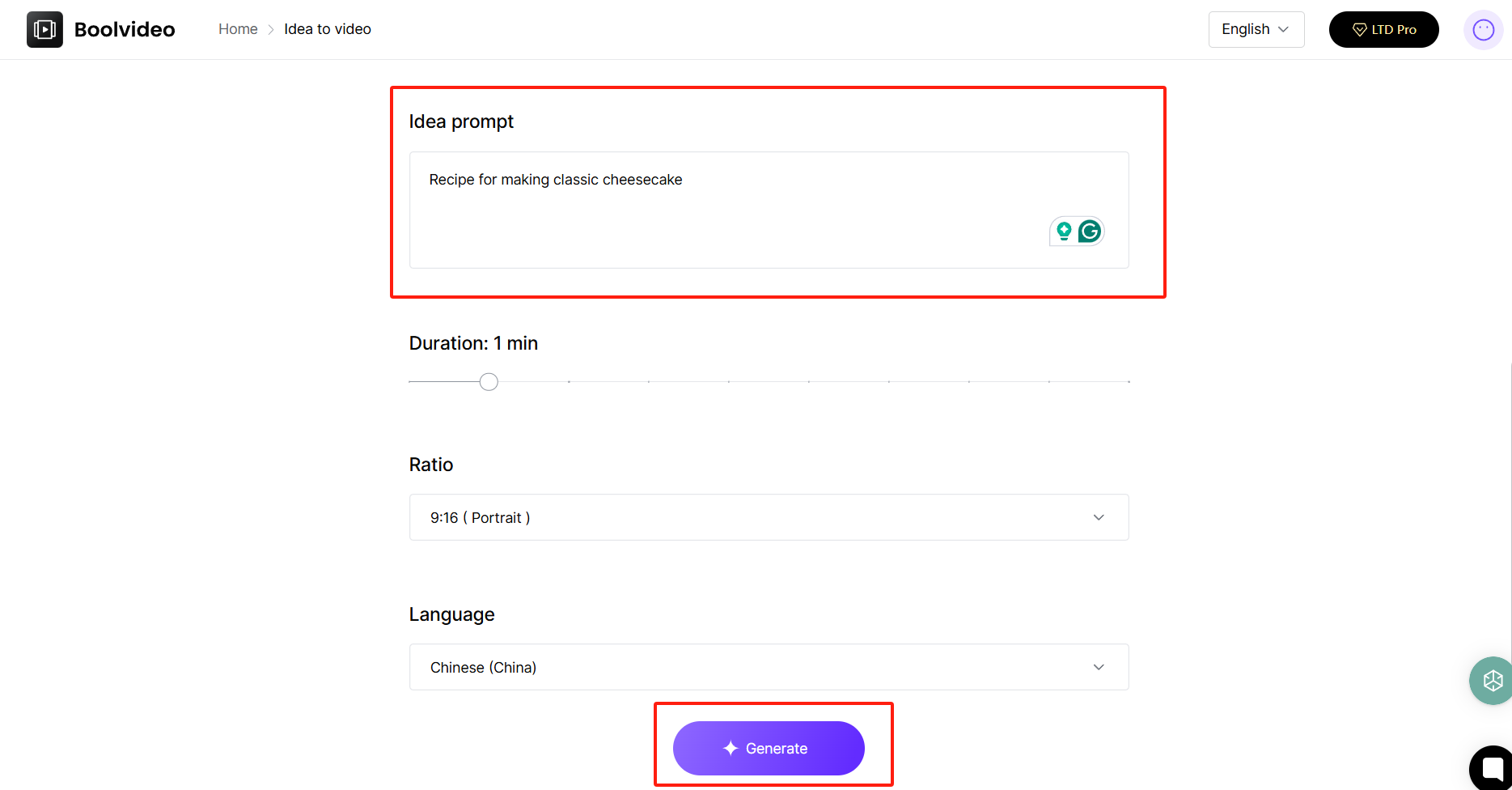Open the black chat support bubble
The height and width of the screenshot is (790, 1512).
click(1491, 767)
